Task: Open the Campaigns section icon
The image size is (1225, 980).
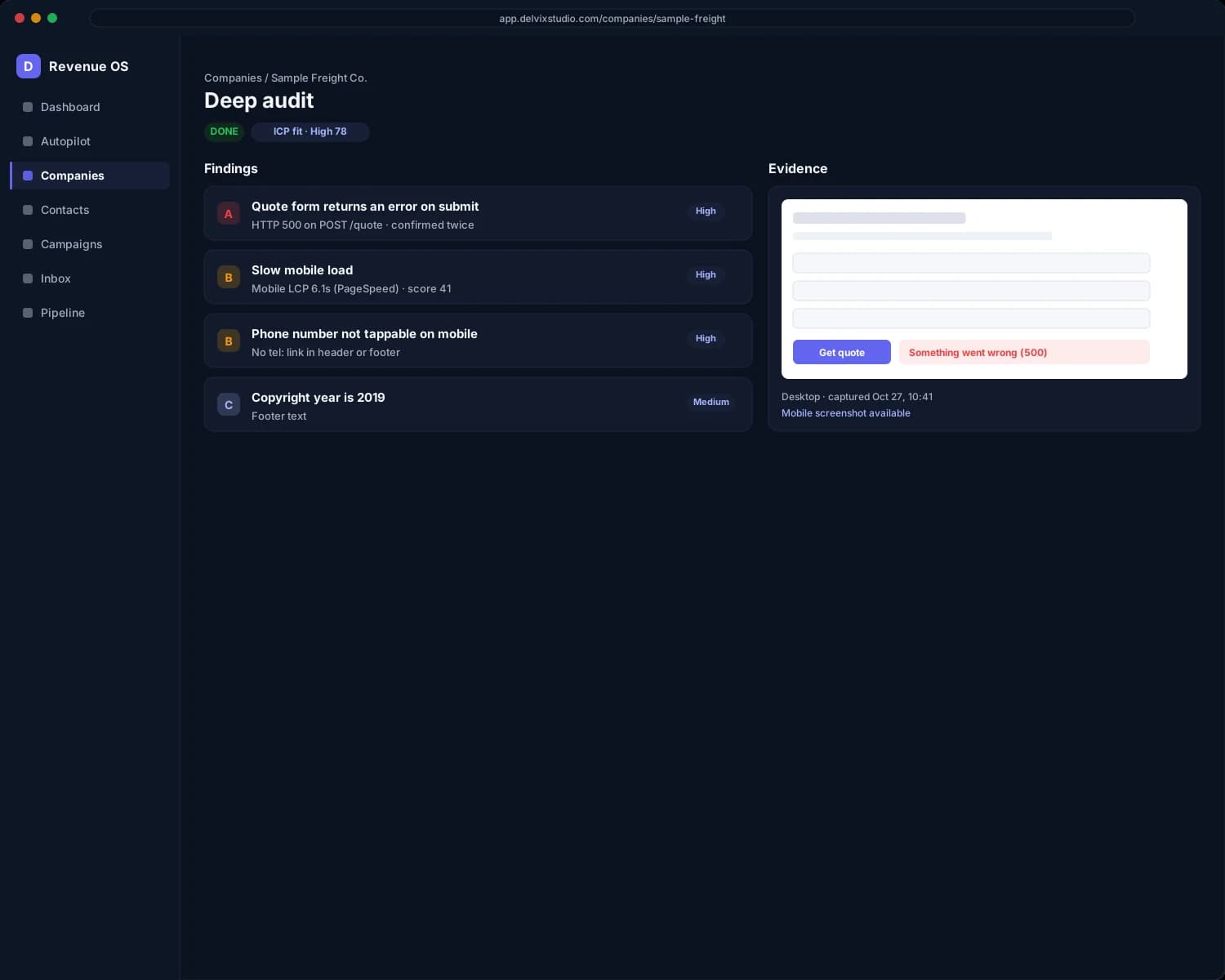Action: point(28,244)
